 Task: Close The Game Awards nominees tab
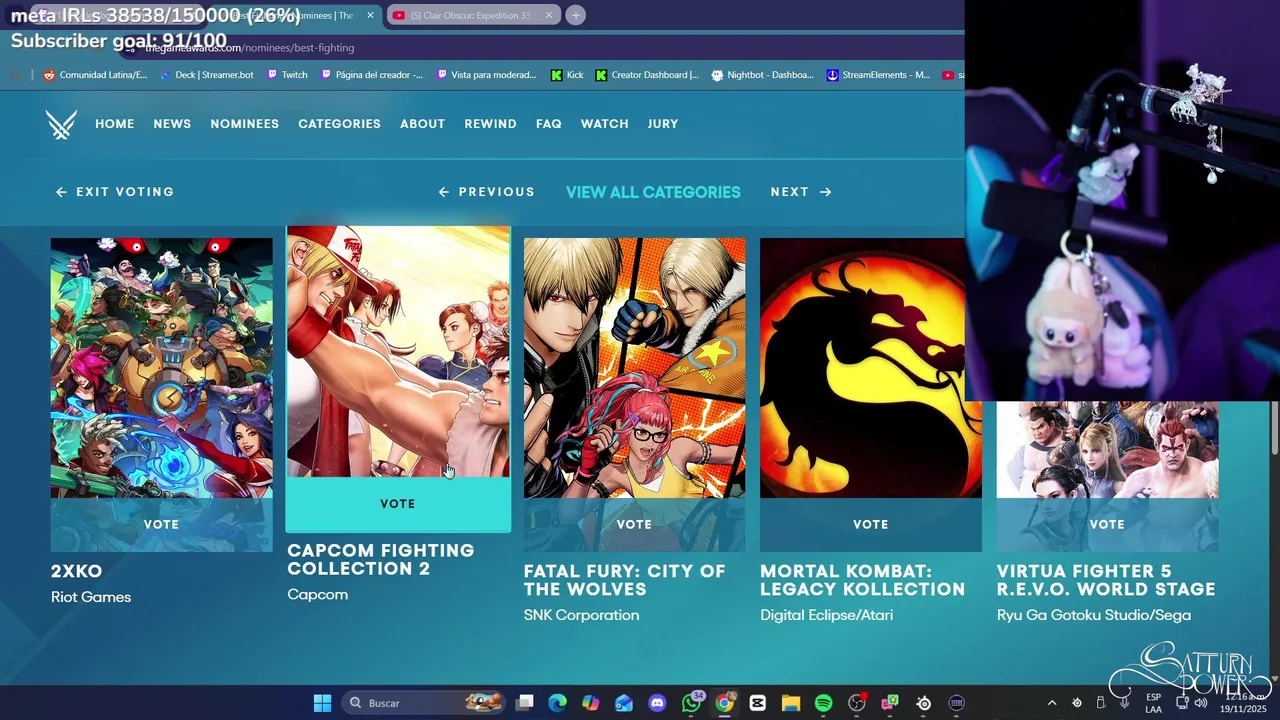coord(370,15)
